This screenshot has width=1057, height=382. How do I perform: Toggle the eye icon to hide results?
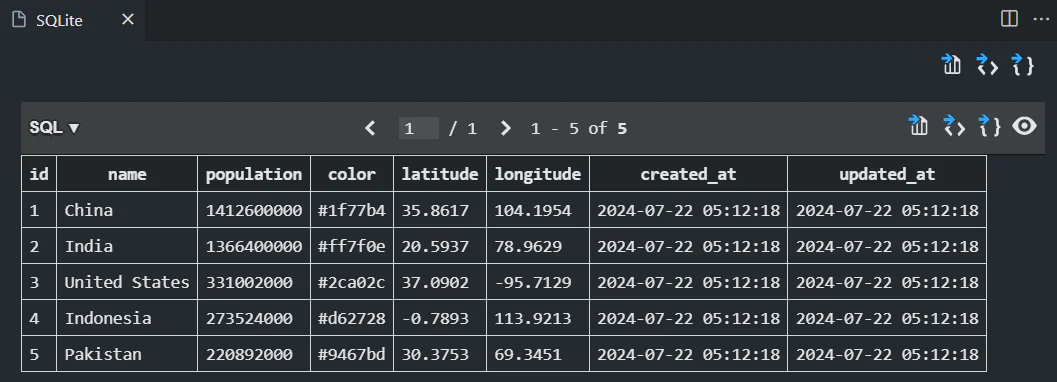tap(1024, 126)
